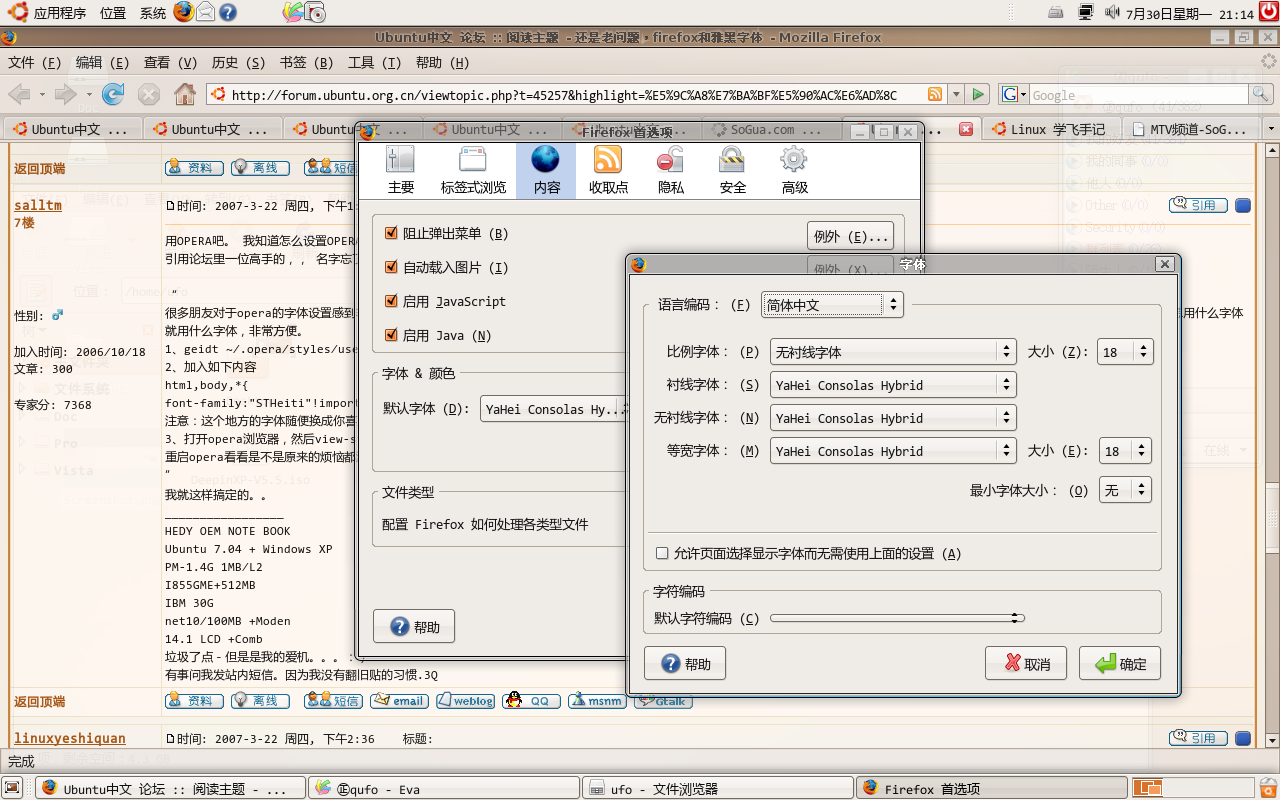
Task: Open the 最小字体大小 dropdown
Action: (x=1126, y=490)
